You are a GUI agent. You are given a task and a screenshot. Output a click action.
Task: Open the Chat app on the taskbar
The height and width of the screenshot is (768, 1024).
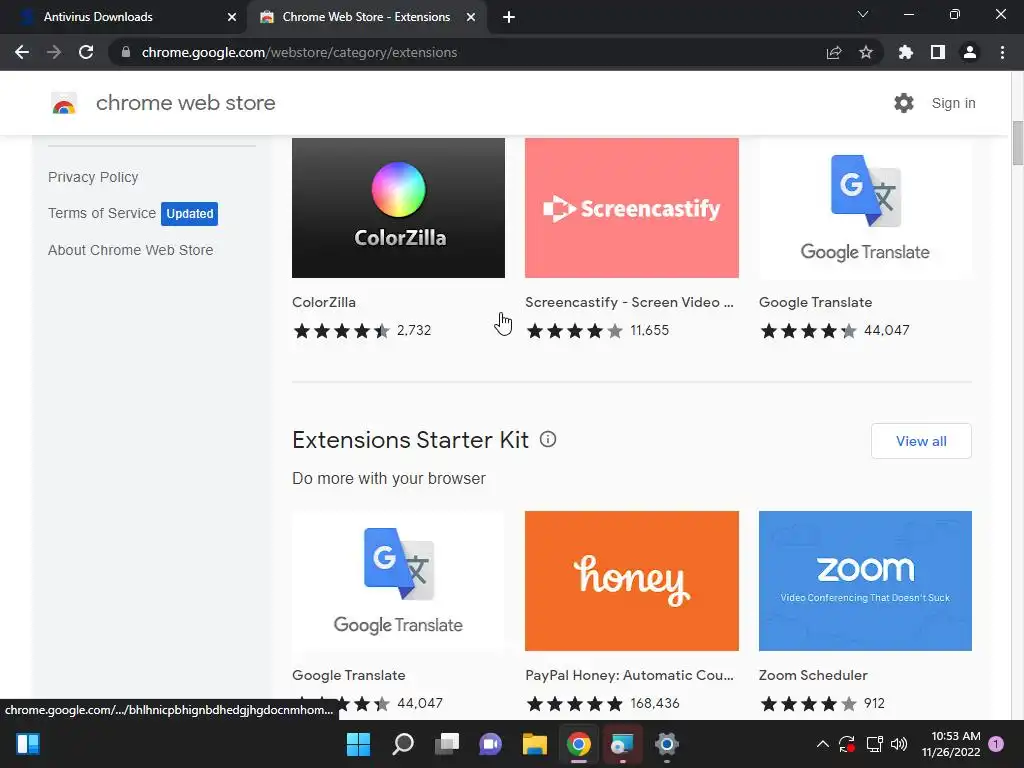tap(490, 744)
